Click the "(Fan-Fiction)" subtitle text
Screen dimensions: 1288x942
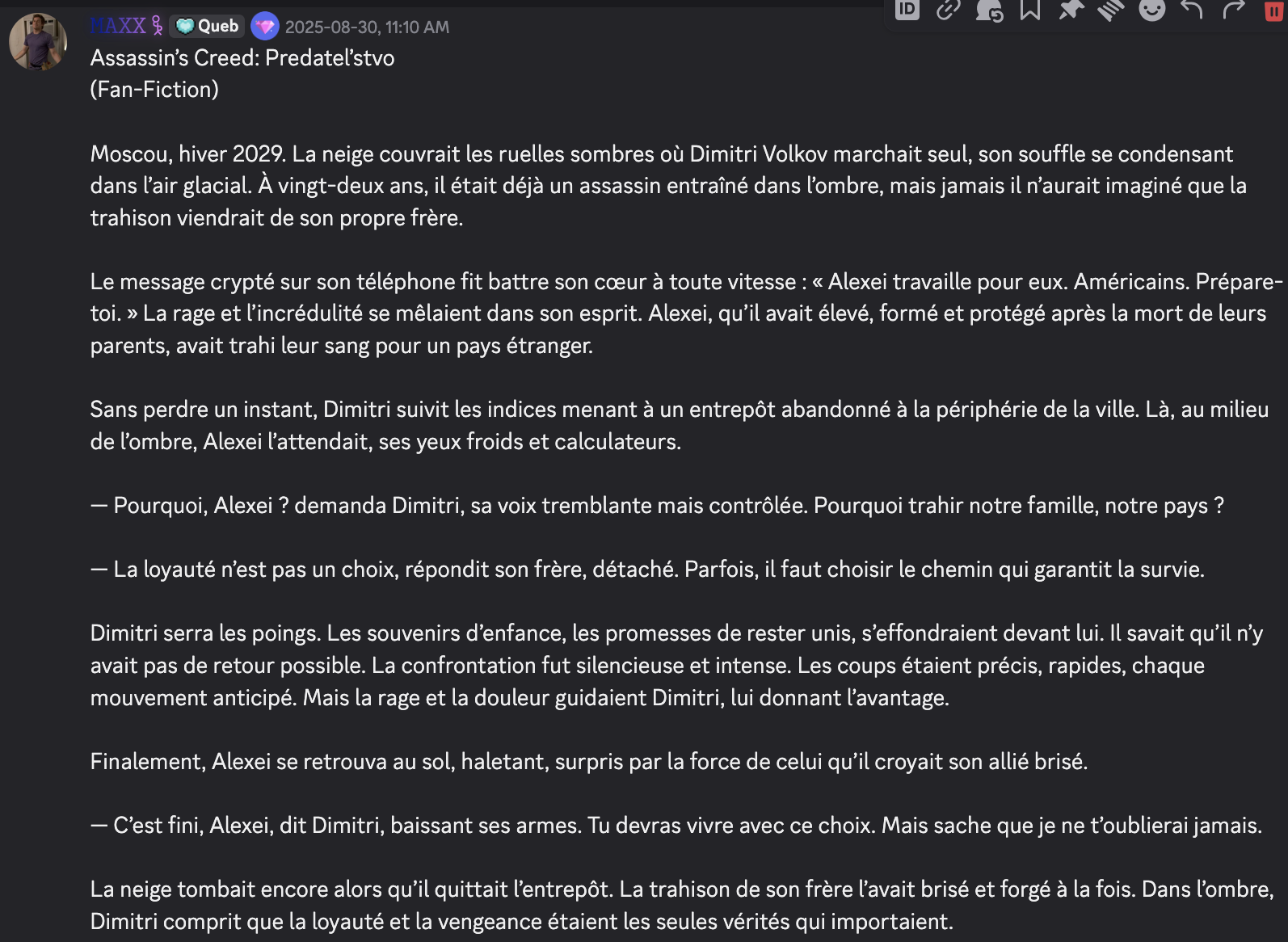point(154,90)
